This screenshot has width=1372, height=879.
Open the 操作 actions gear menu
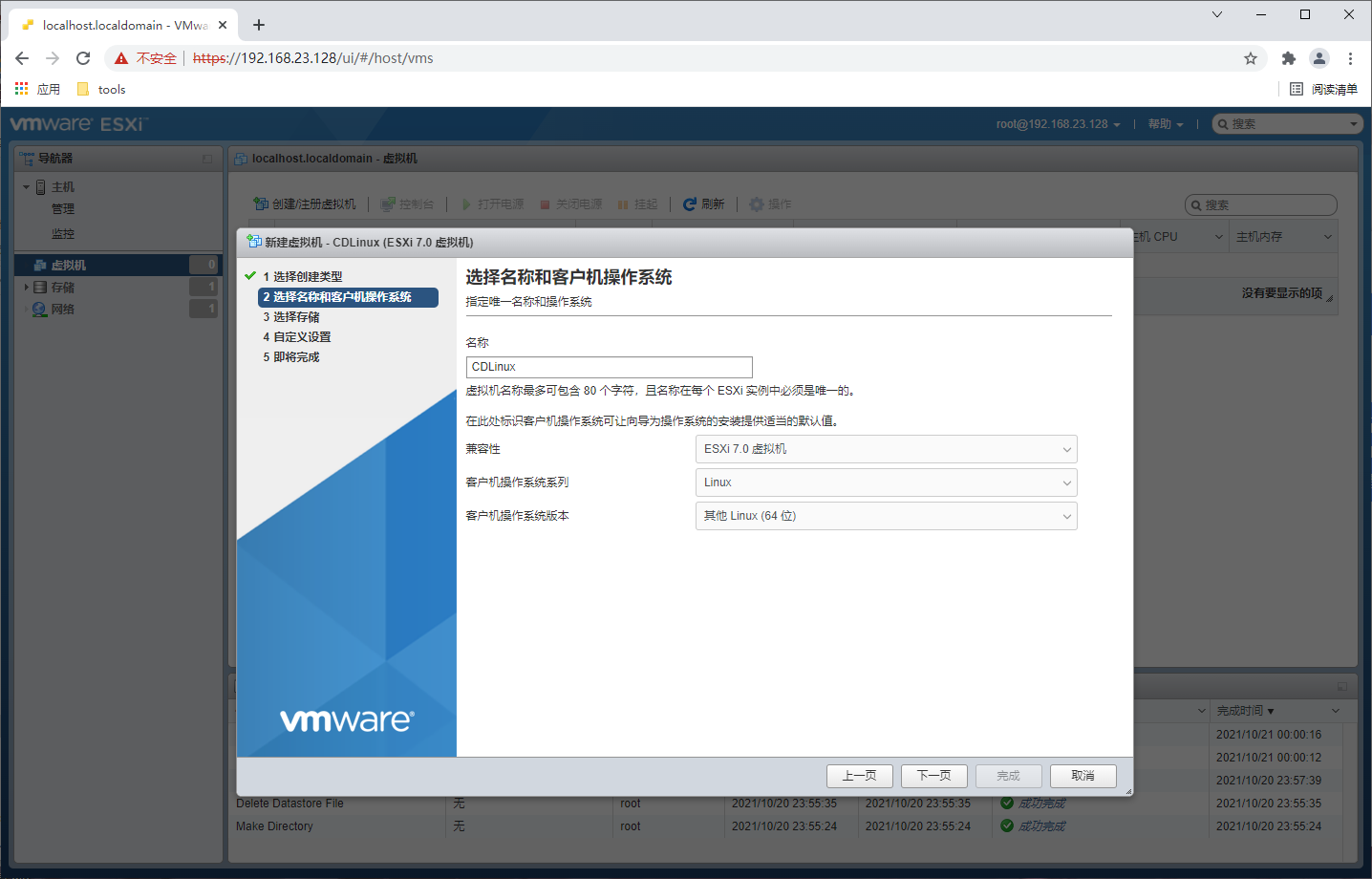[770, 204]
